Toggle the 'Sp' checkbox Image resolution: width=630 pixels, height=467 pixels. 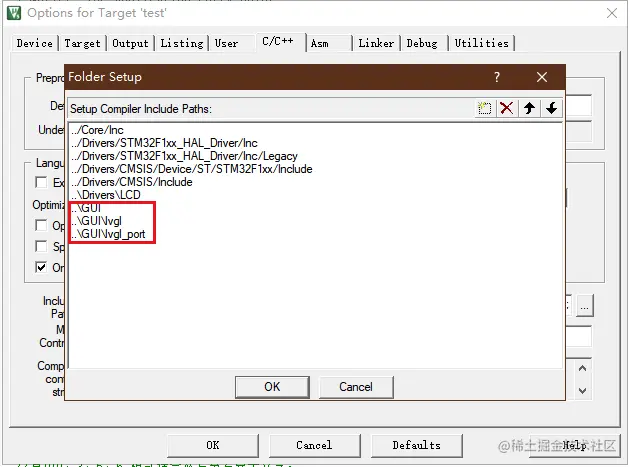coord(41,246)
